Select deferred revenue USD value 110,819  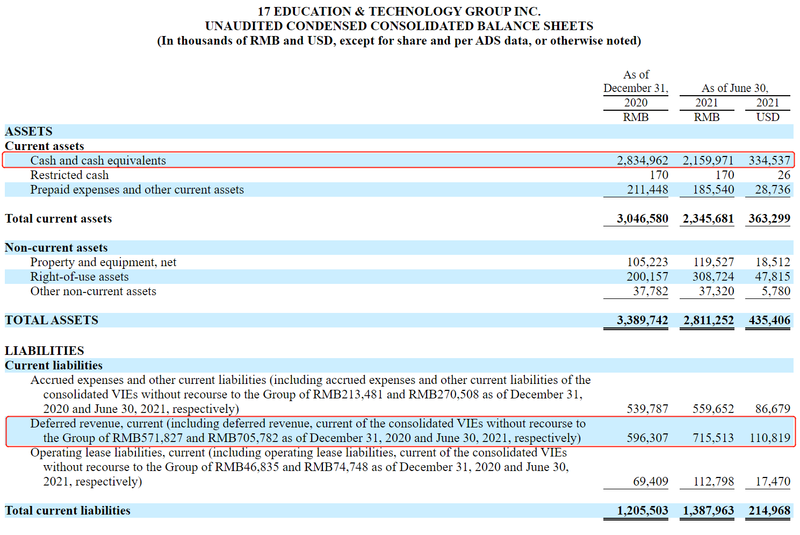pyautogui.click(x=769, y=438)
